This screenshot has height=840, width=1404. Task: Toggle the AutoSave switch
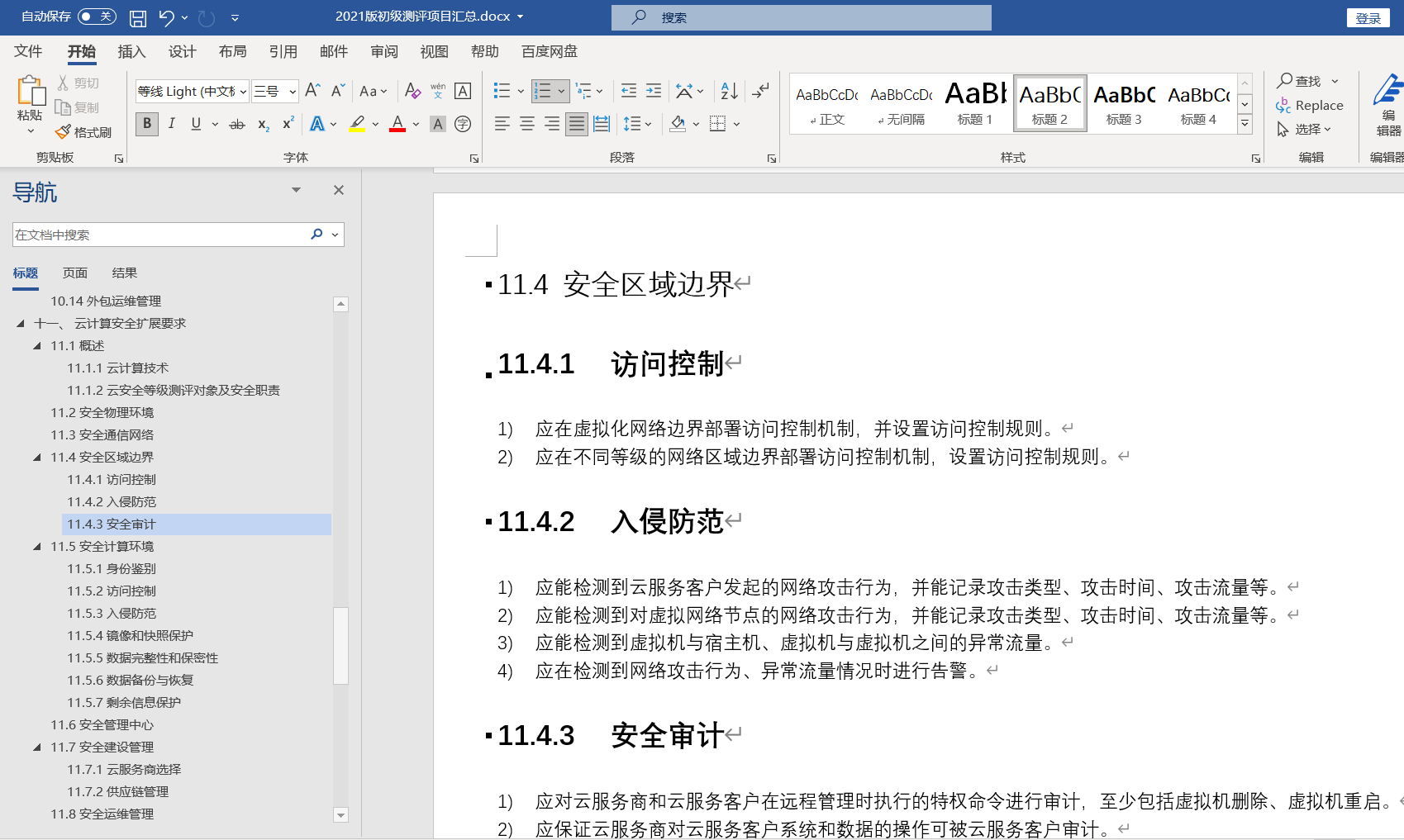[x=96, y=17]
